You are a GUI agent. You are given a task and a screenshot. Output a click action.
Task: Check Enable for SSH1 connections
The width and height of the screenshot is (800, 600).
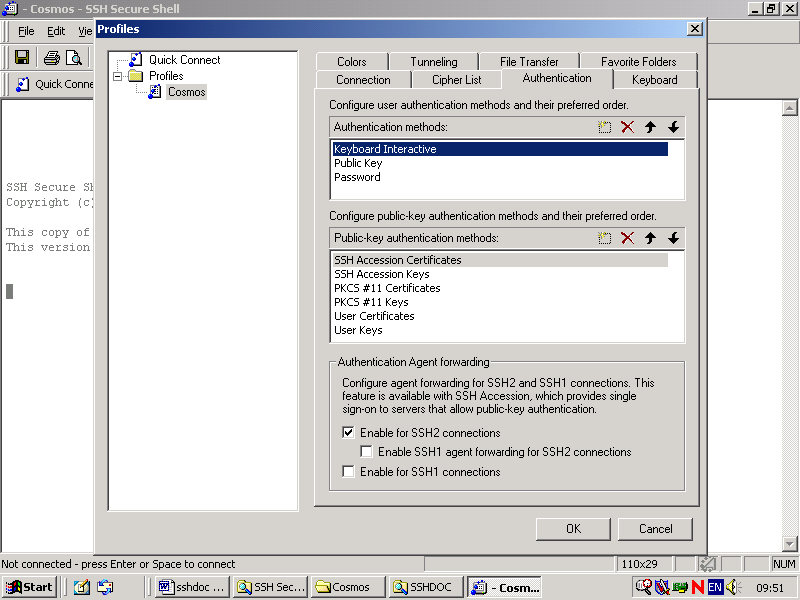click(x=349, y=472)
